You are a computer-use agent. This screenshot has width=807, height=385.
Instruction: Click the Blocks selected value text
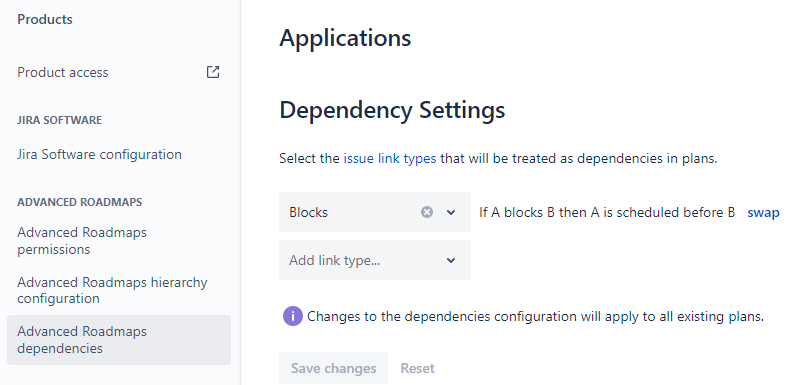tap(308, 212)
